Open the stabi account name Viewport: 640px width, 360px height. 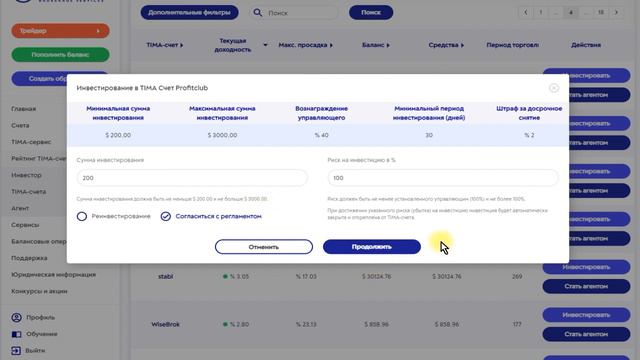166,276
